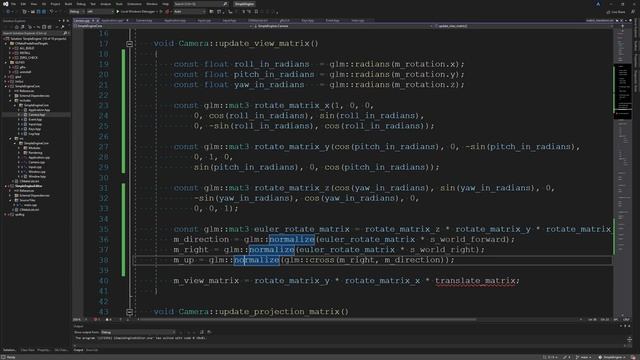The width and height of the screenshot is (640, 360).
Task: Open the File menu
Action: tap(13, 4)
